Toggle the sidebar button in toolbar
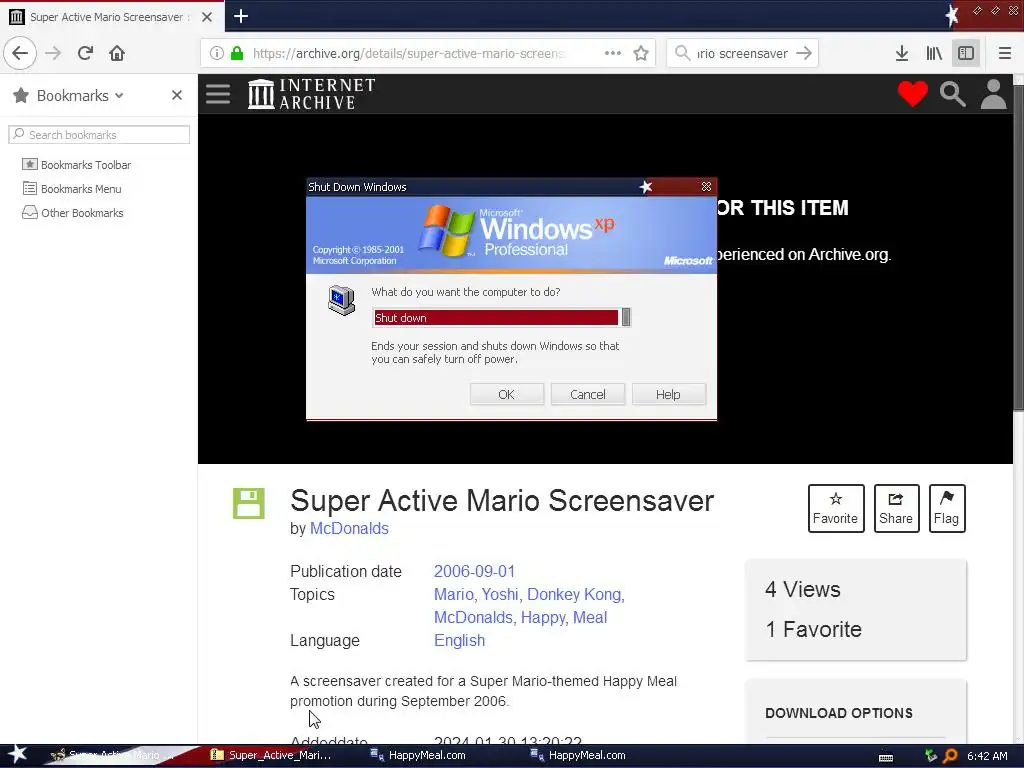The height and width of the screenshot is (768, 1024). tap(966, 53)
